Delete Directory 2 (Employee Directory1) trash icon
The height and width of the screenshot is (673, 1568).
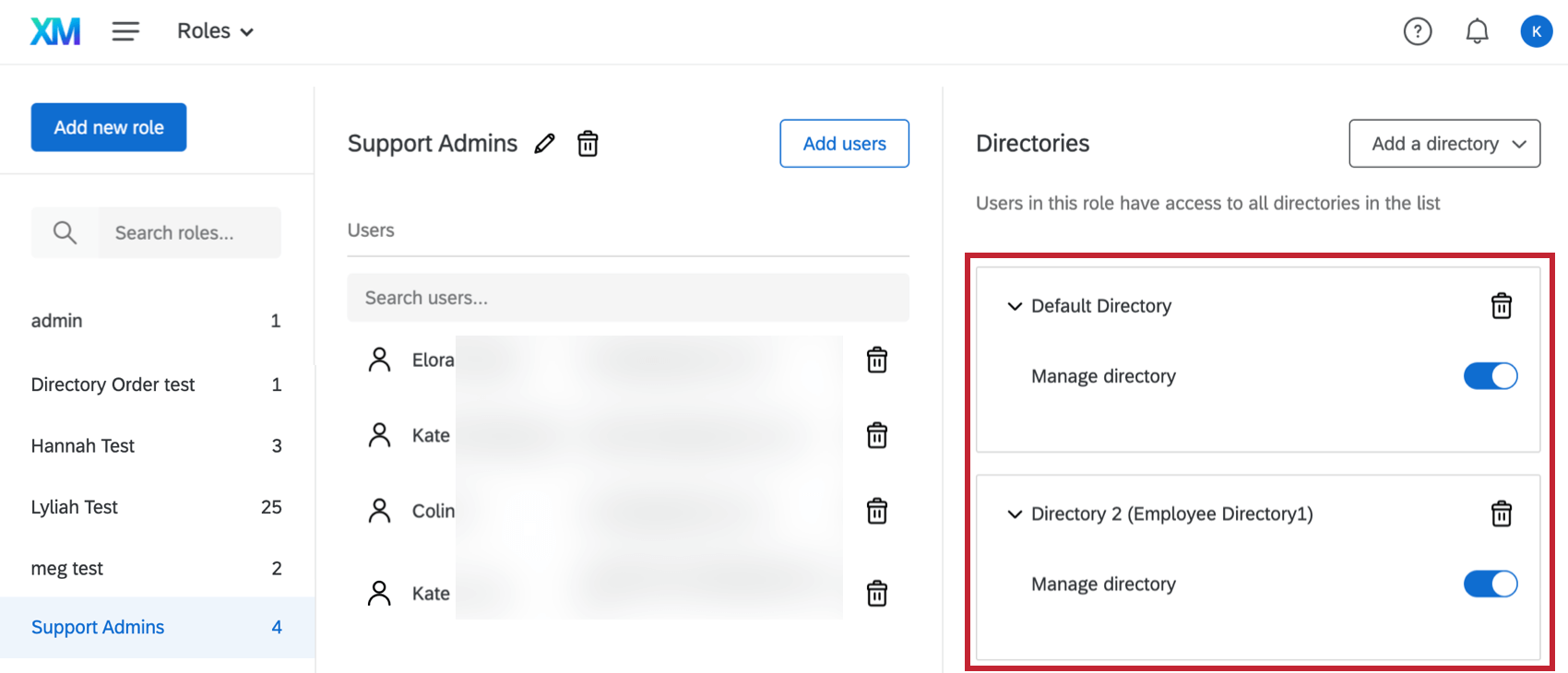pyautogui.click(x=1502, y=514)
